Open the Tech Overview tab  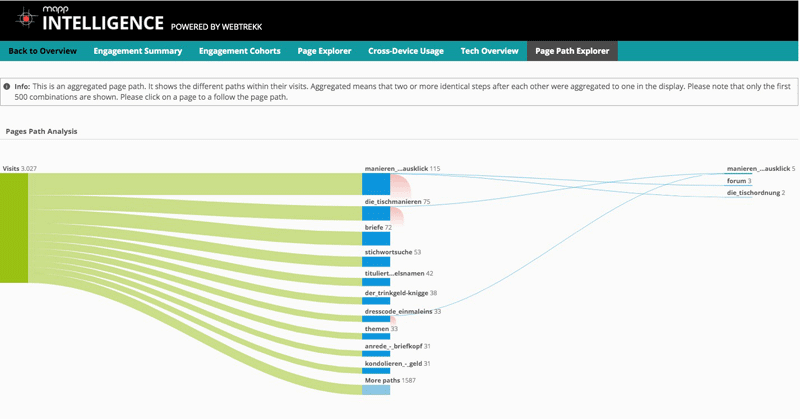[488, 51]
